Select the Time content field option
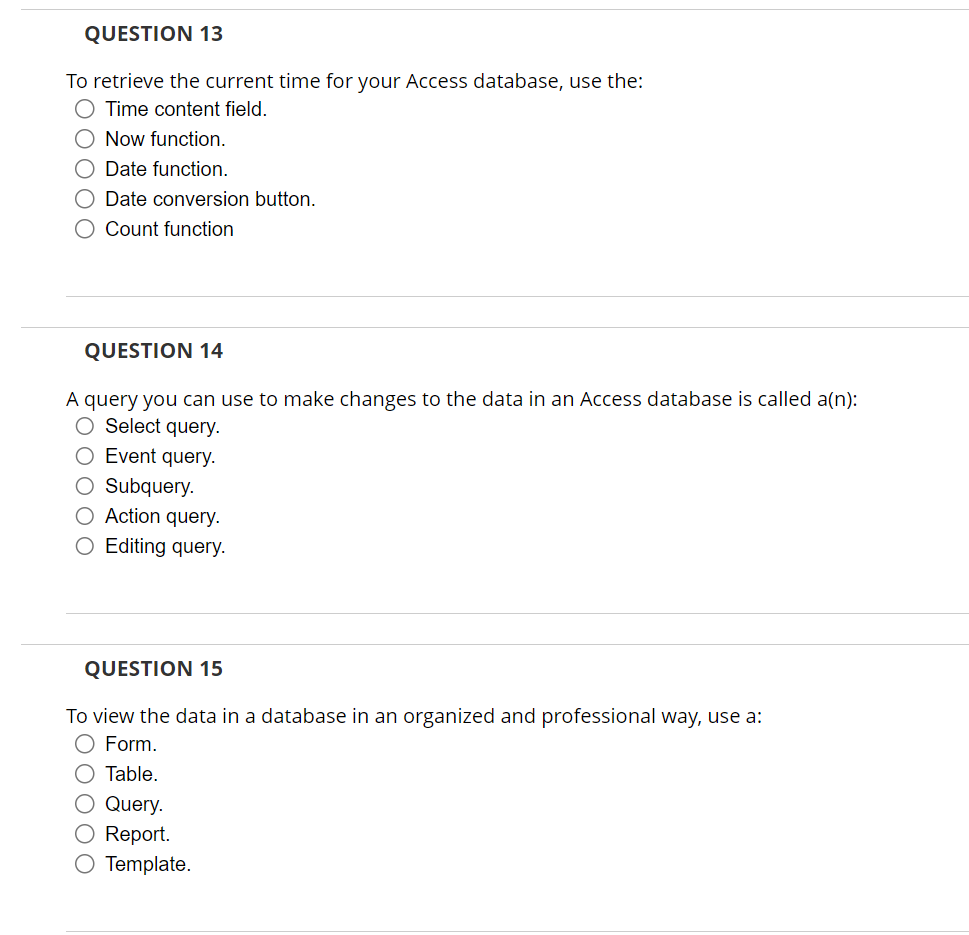The height and width of the screenshot is (935, 969). pos(84,108)
